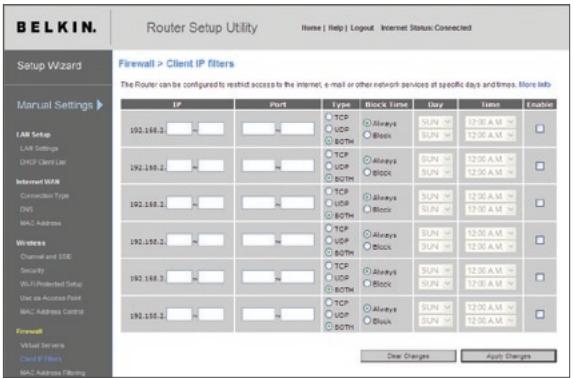
Task: Open Channel and SSID page
Action: pos(46,257)
